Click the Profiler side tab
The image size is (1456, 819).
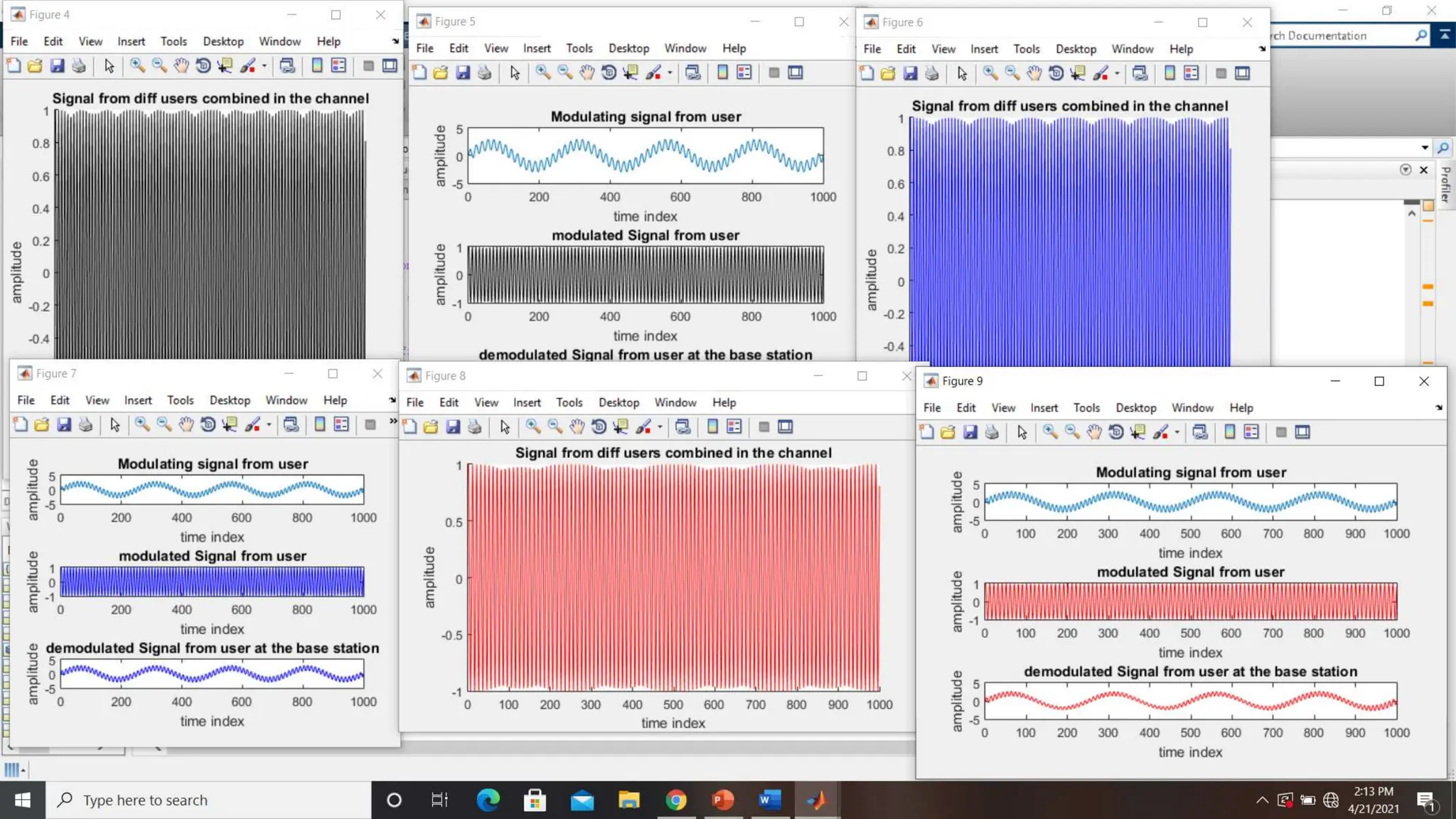pyautogui.click(x=1445, y=185)
